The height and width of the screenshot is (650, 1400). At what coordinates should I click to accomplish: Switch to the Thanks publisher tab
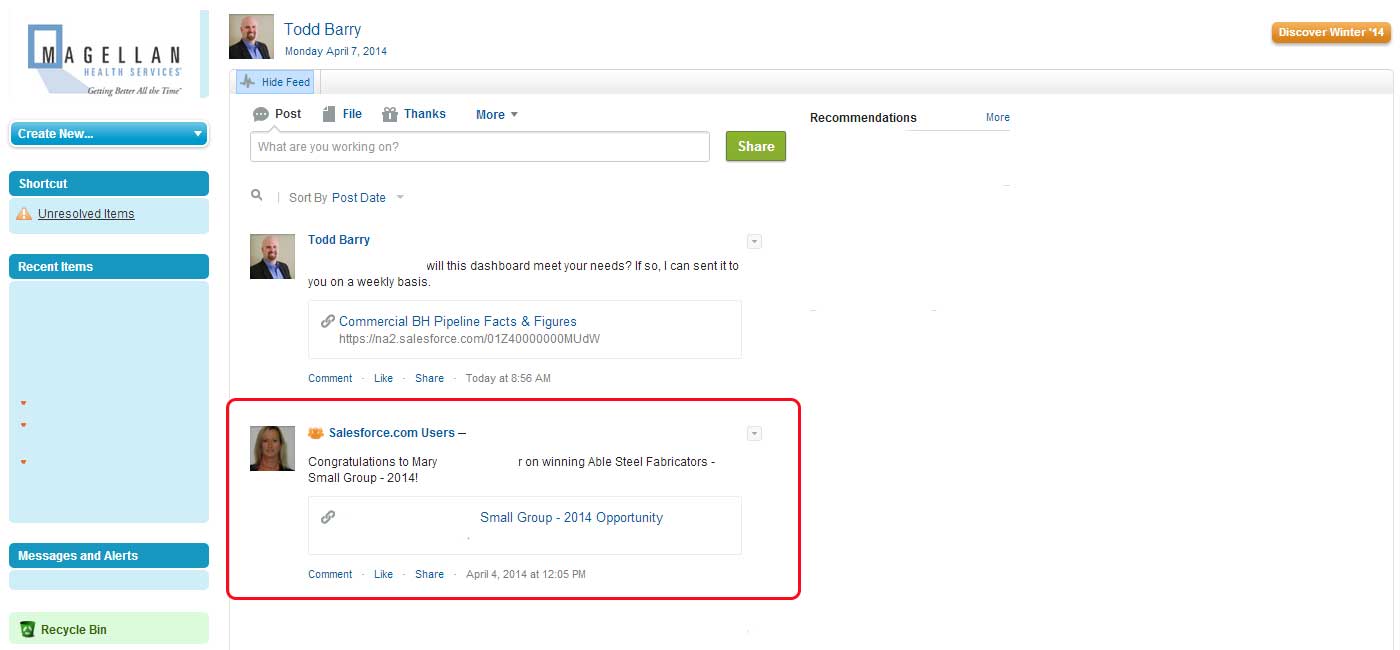point(425,114)
